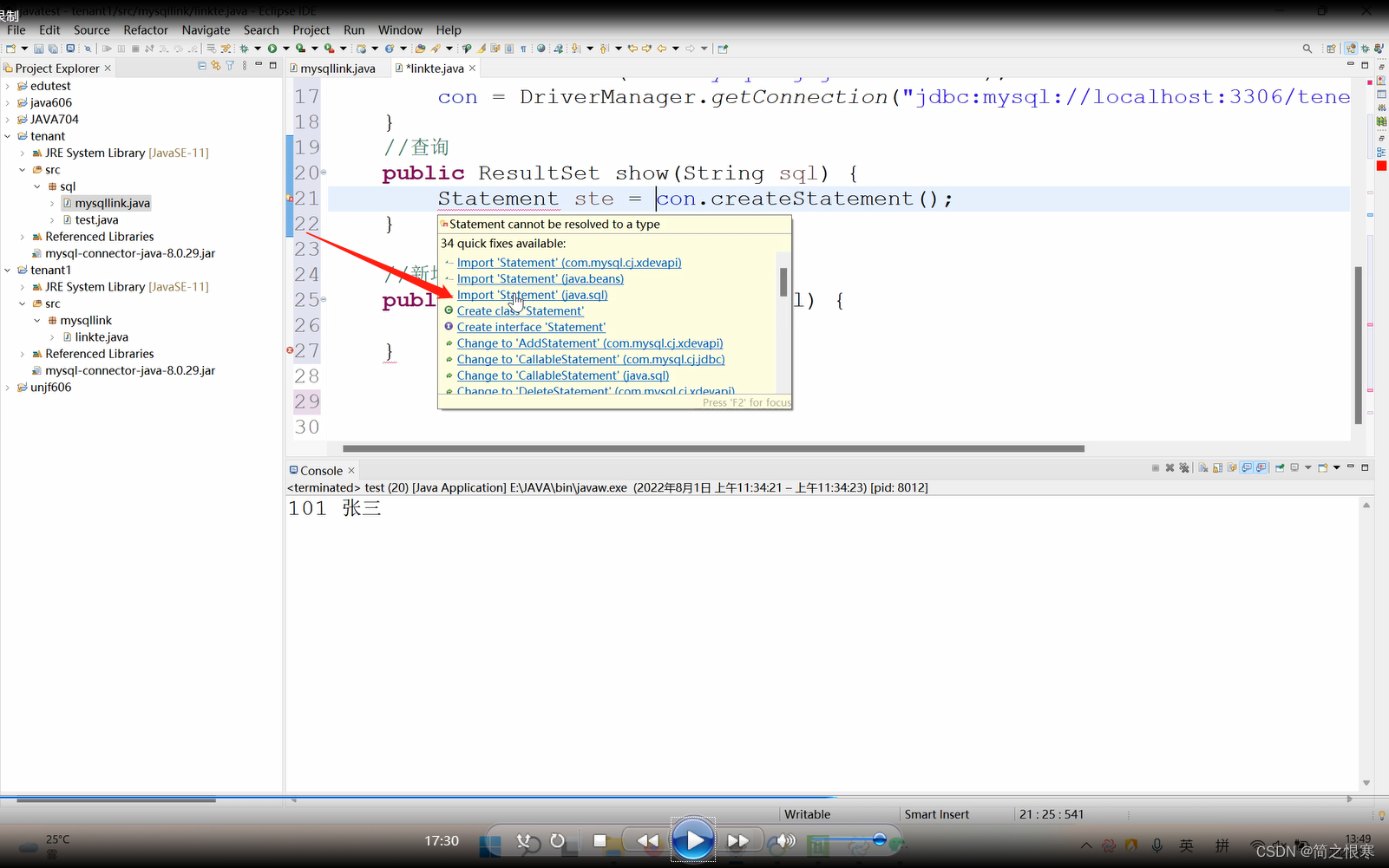Click the media player Play button
Image resolution: width=1389 pixels, height=868 pixels.
pyautogui.click(x=693, y=839)
